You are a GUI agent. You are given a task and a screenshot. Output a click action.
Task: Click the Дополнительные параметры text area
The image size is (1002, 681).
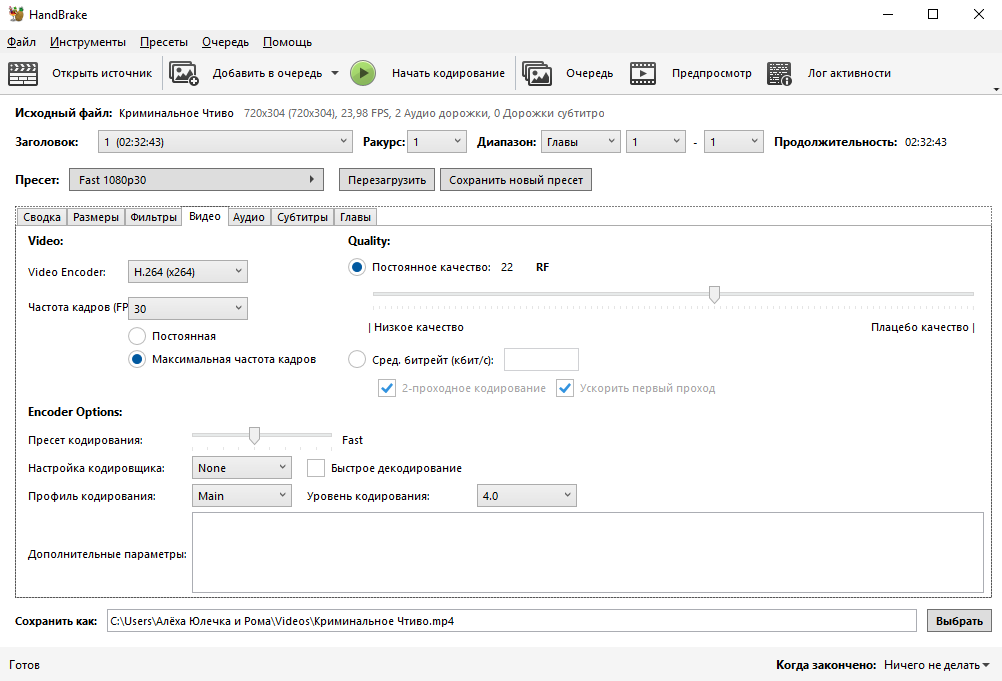(x=588, y=553)
